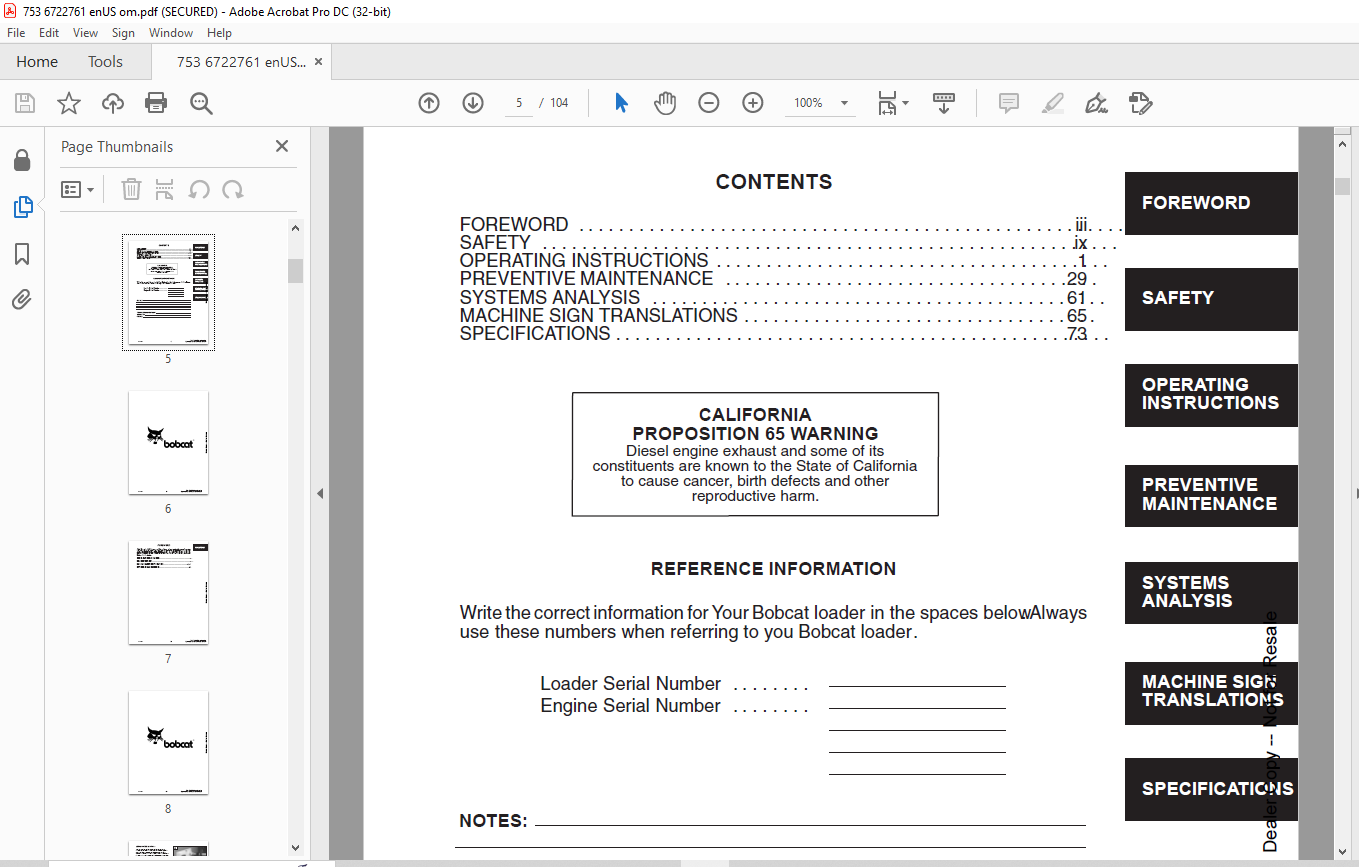Open the sign document pen tool
Image resolution: width=1359 pixels, height=867 pixels.
coord(1096,103)
